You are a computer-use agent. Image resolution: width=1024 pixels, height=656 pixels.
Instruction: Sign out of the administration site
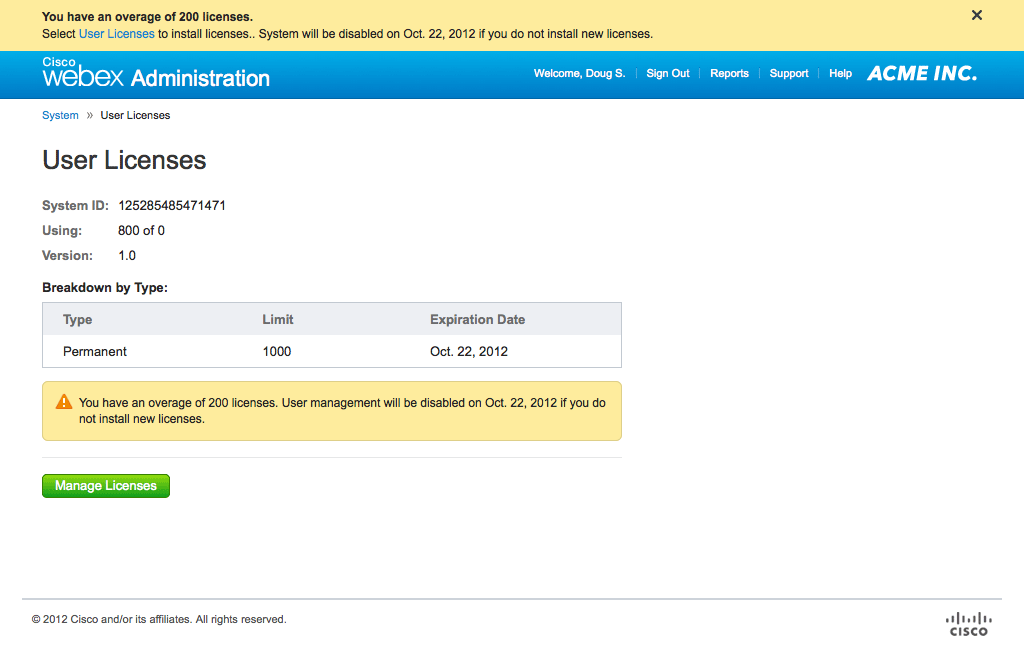click(x=667, y=74)
